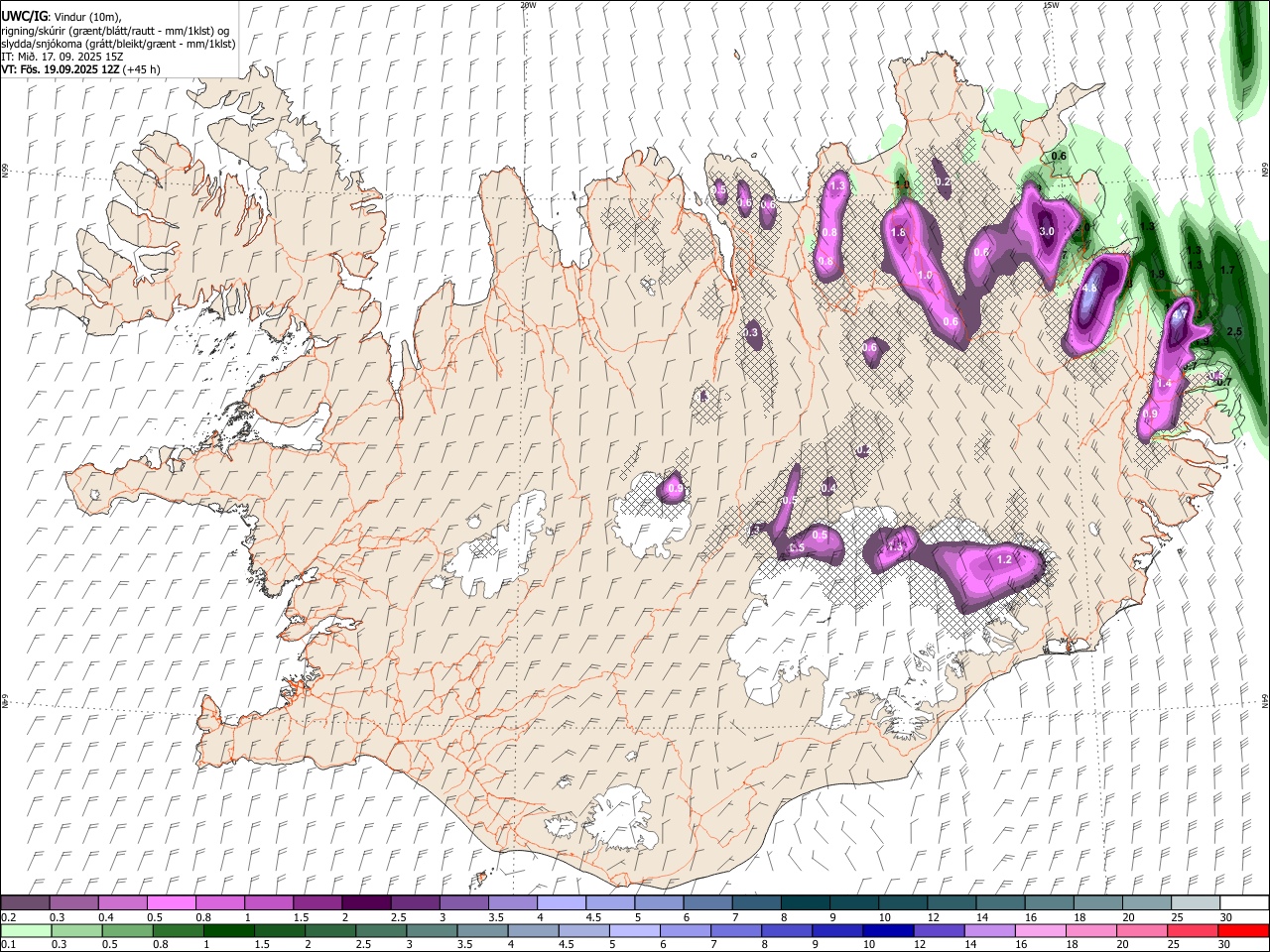Click the 'slydda/snjókoma' legend description line

(118, 44)
